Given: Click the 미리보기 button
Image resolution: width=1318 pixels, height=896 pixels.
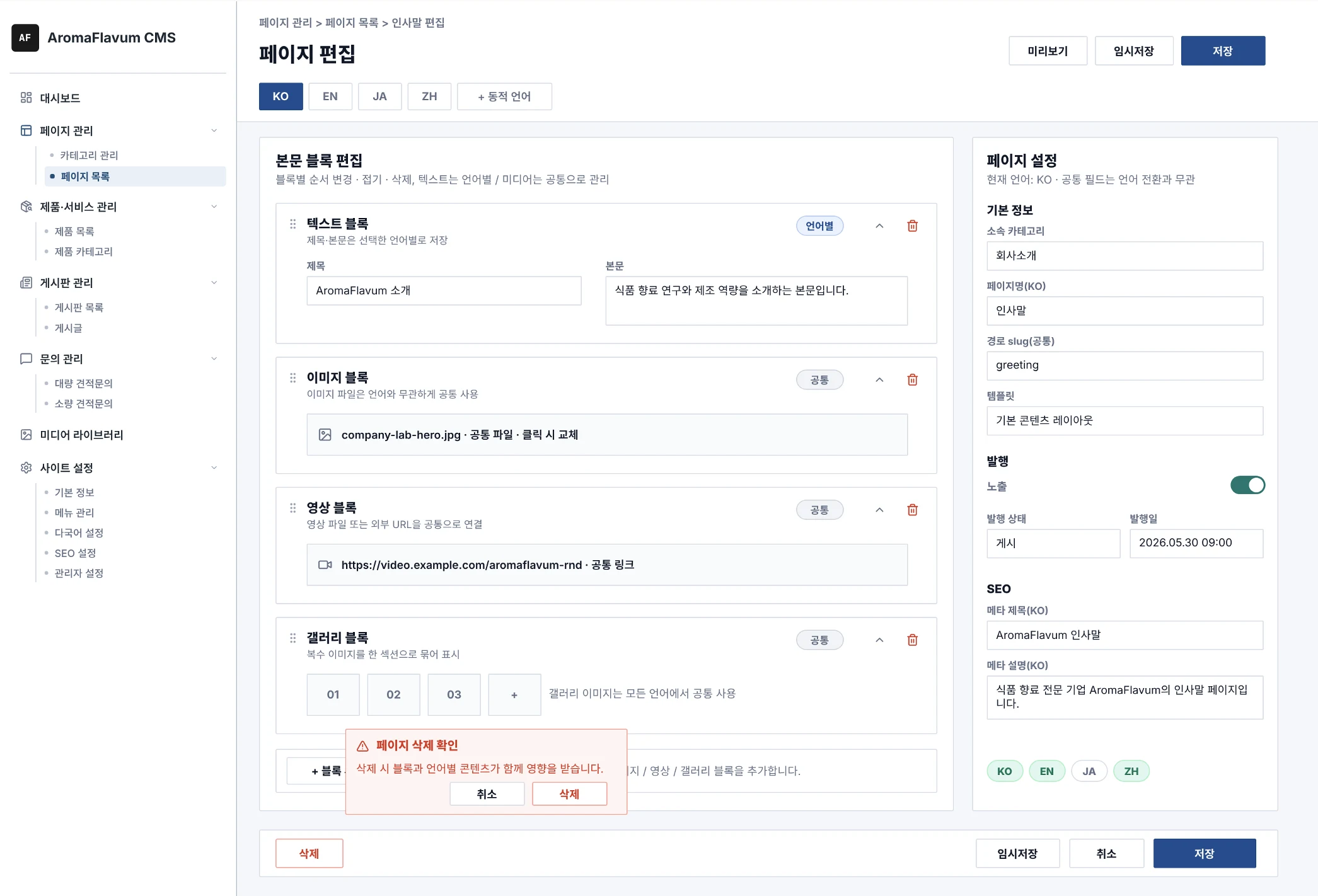Looking at the screenshot, I should [1048, 50].
